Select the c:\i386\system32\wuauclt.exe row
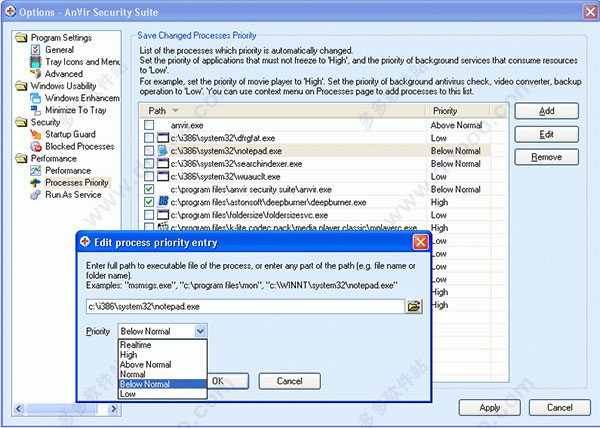Image resolution: width=600 pixels, height=428 pixels. click(314, 176)
